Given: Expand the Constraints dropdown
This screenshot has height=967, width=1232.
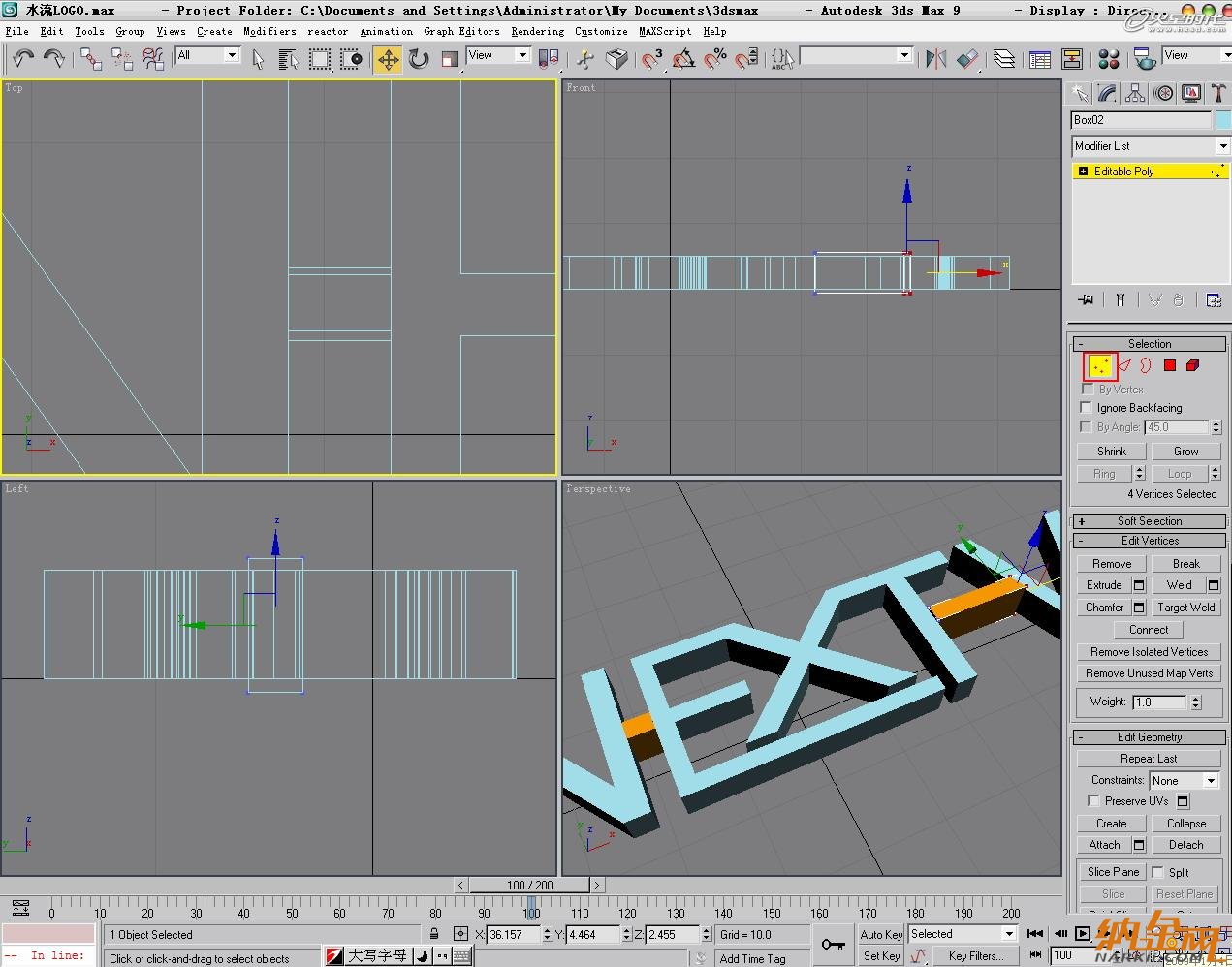Looking at the screenshot, I should [x=1185, y=780].
